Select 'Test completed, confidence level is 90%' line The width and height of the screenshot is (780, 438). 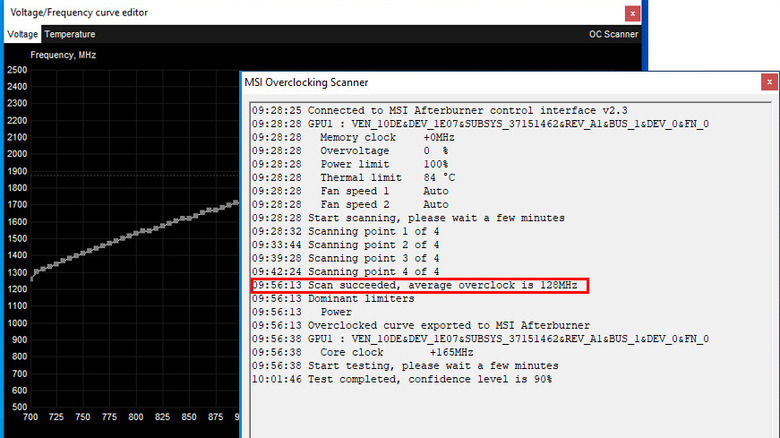coord(402,379)
